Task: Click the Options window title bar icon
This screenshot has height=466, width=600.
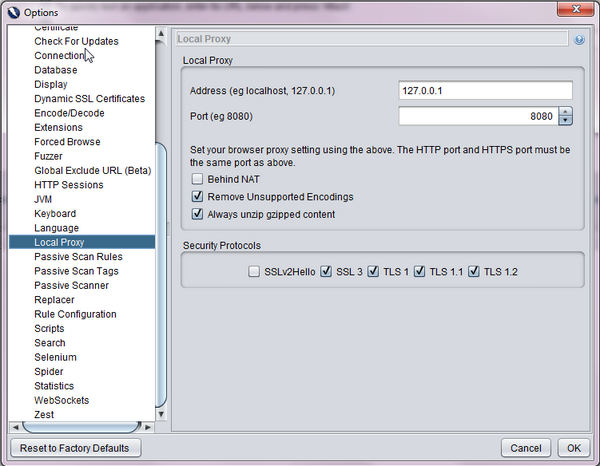Action: 15,9
